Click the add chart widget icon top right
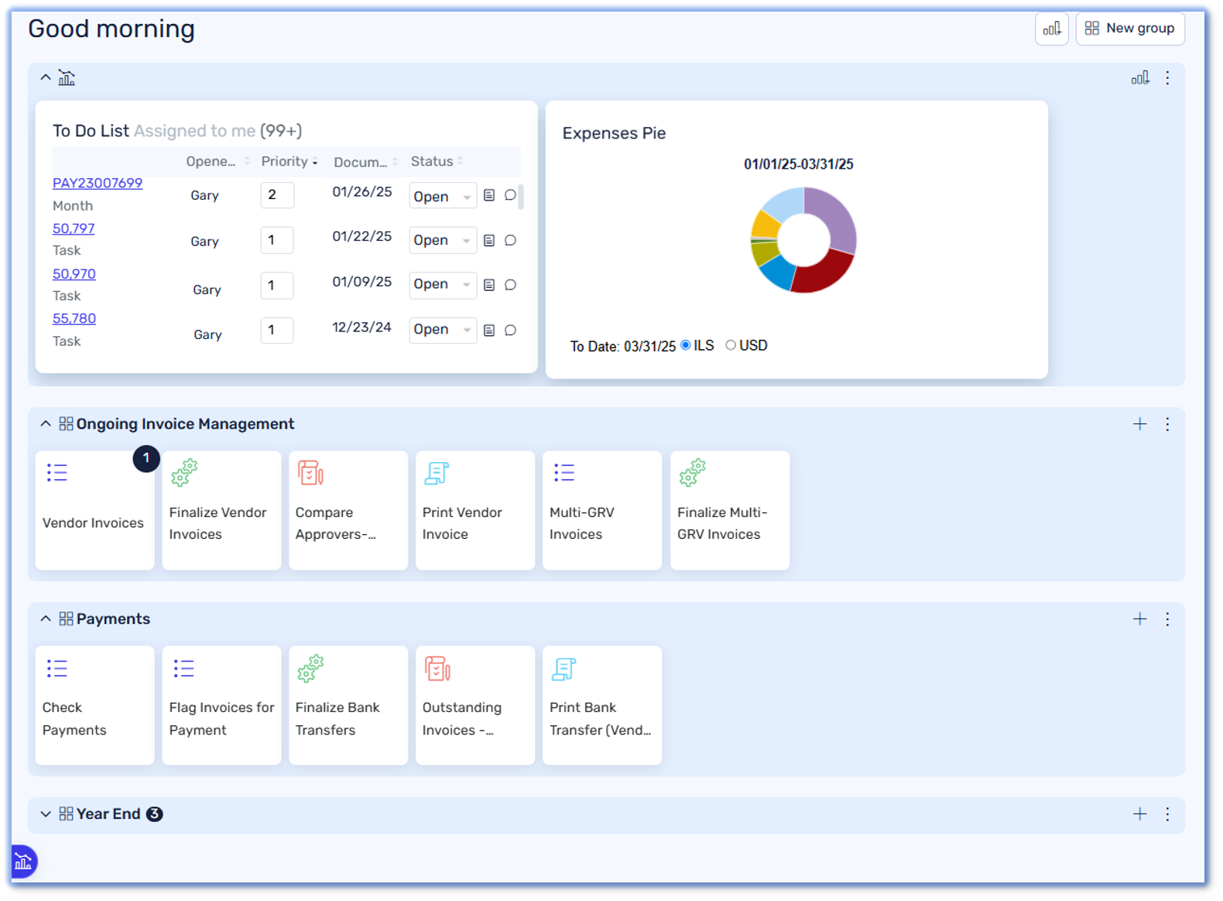This screenshot has height=901, width=1223. click(1051, 28)
